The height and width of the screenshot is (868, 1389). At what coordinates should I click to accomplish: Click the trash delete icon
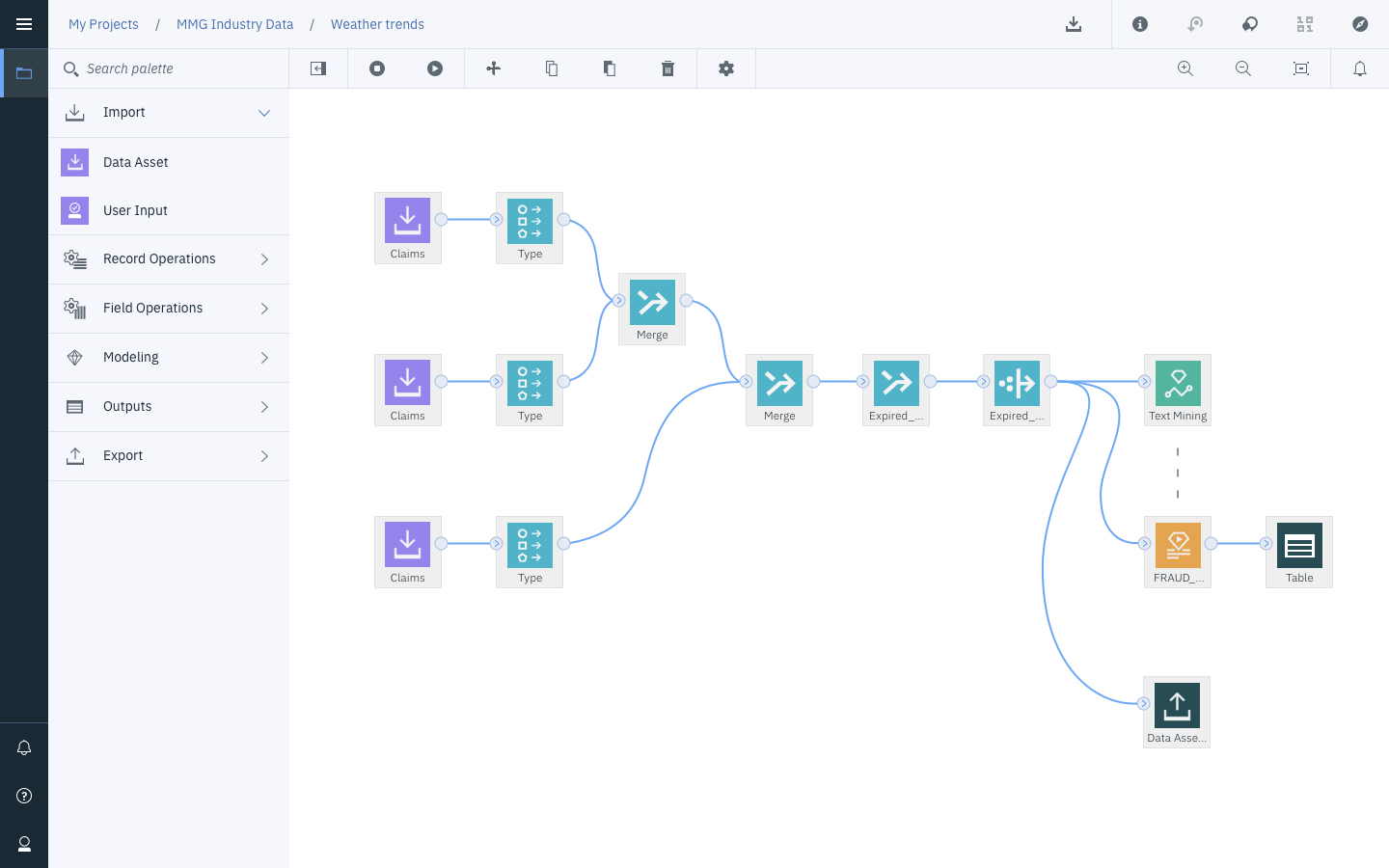[x=667, y=68]
